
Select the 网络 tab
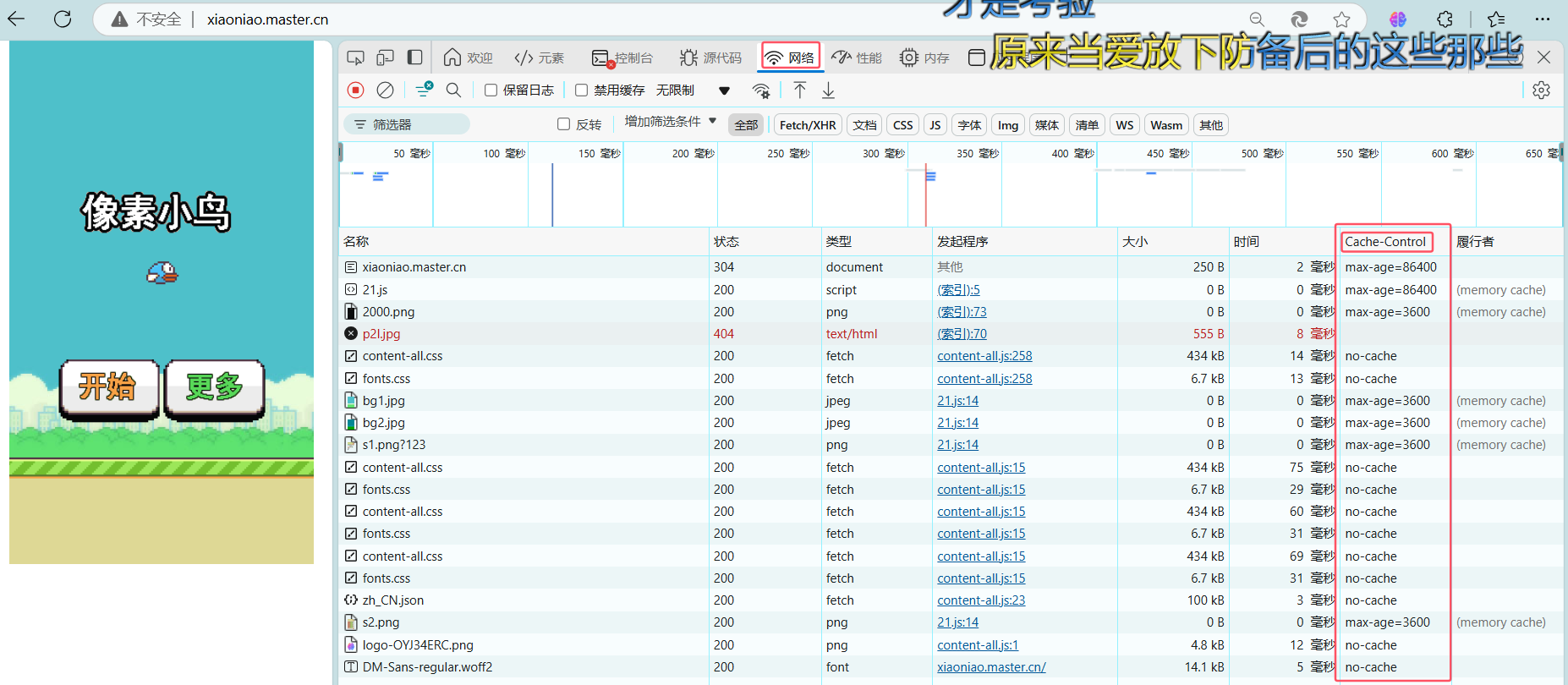pos(791,58)
